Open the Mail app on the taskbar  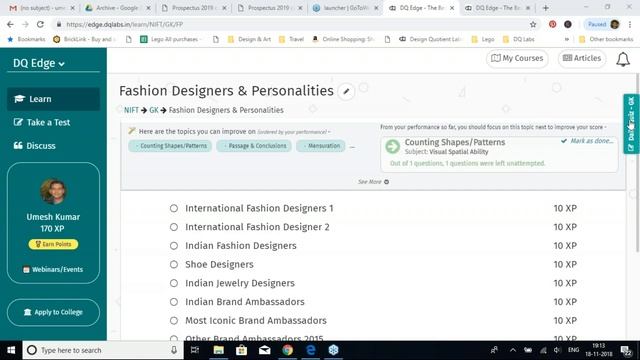click(264, 350)
